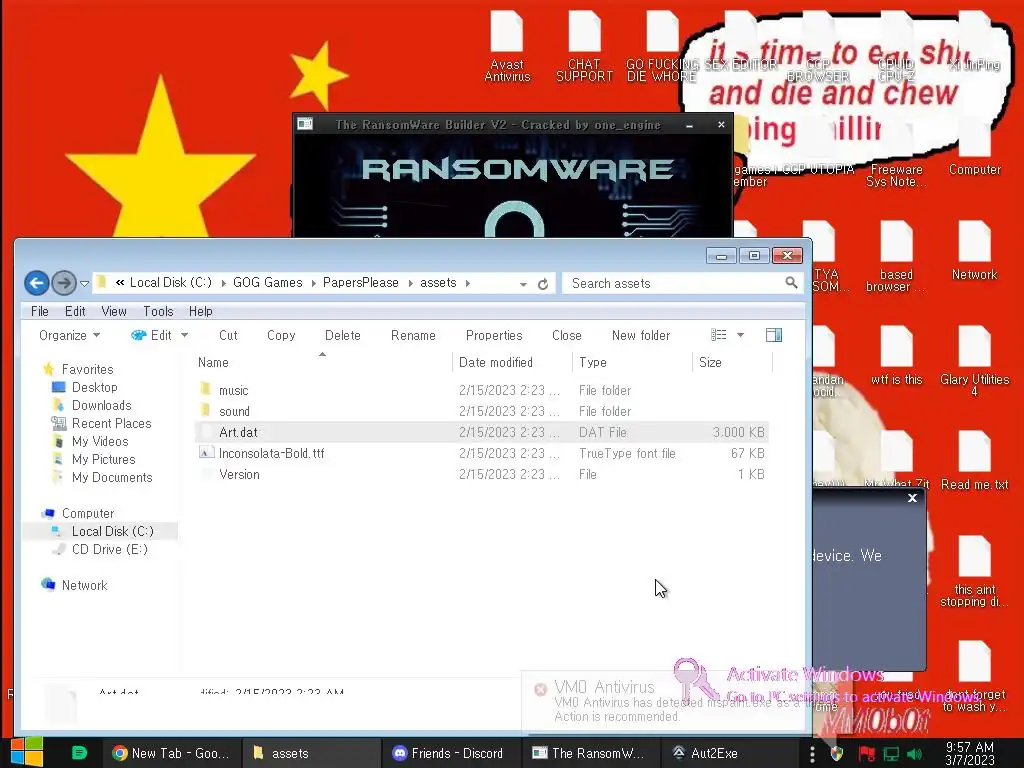Open the recent locations dropdown arrow
The image size is (1024, 768).
(x=84, y=283)
